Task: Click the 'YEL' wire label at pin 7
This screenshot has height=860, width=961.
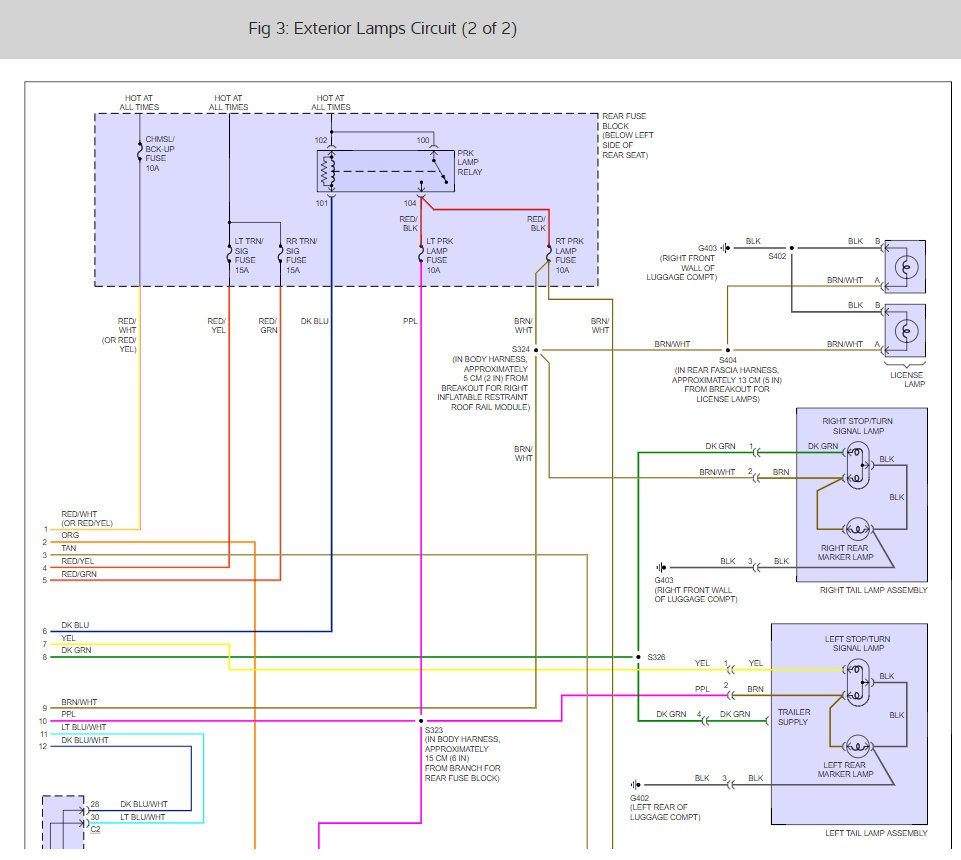Action: click(x=68, y=638)
